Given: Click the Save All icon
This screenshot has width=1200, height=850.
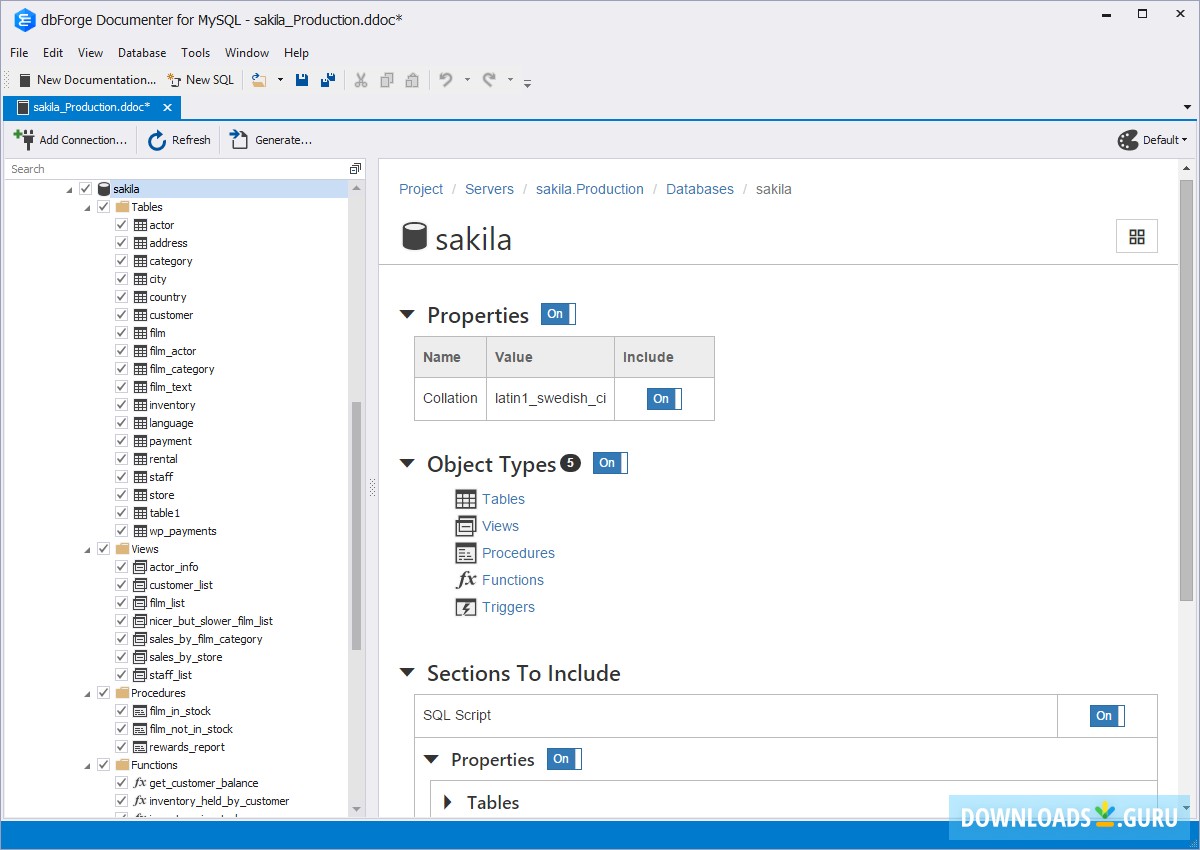Looking at the screenshot, I should pyautogui.click(x=327, y=80).
